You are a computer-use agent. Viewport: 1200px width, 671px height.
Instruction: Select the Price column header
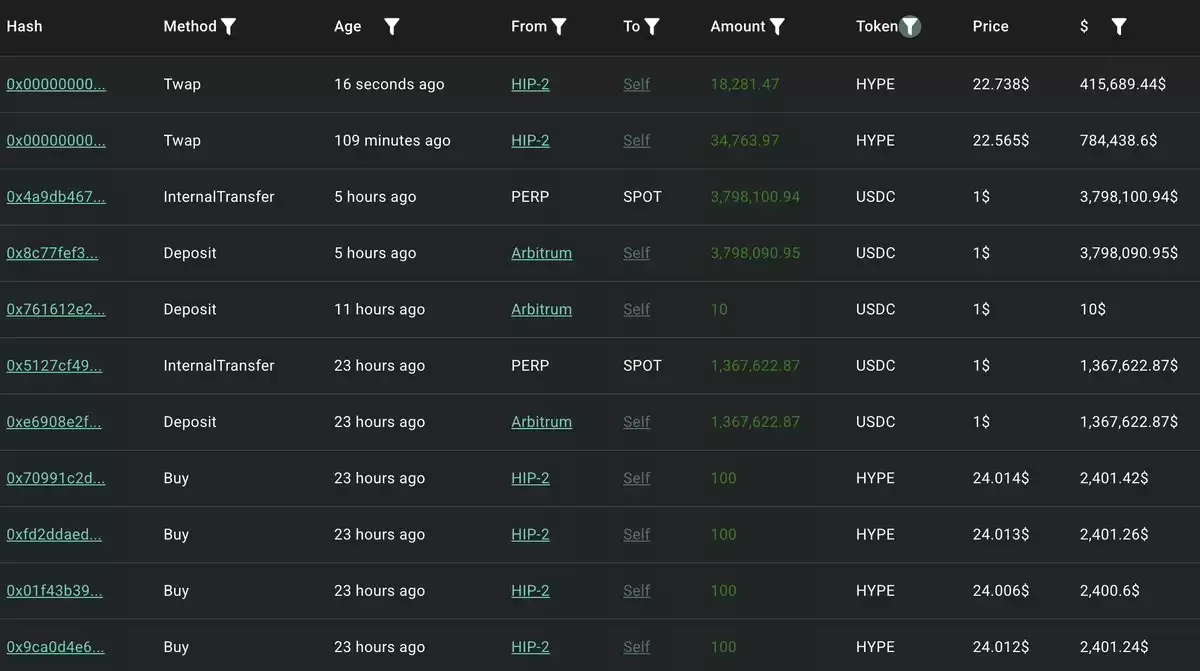click(x=991, y=26)
